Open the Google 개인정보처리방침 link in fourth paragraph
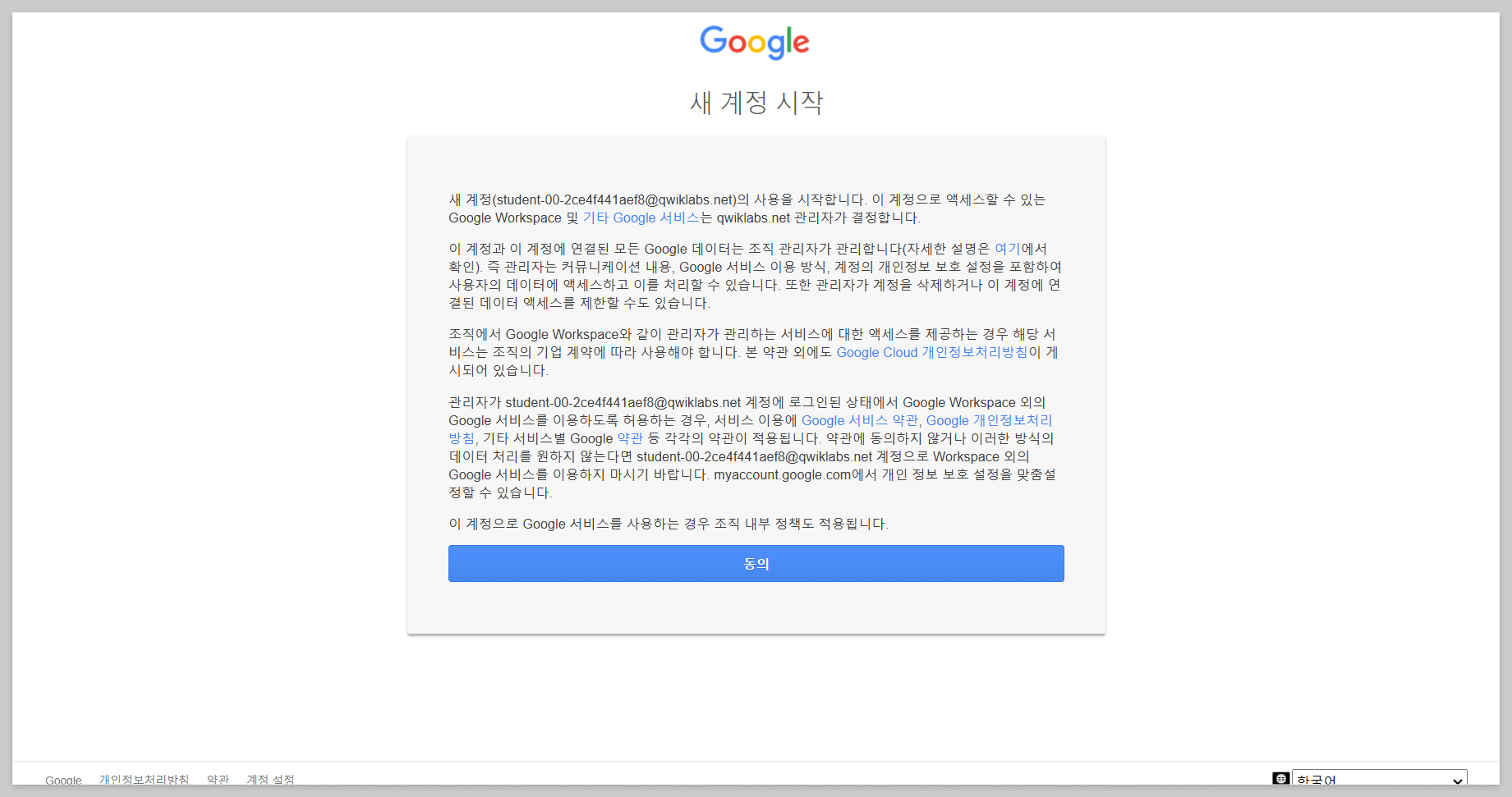The height and width of the screenshot is (797, 1512). coord(989,420)
